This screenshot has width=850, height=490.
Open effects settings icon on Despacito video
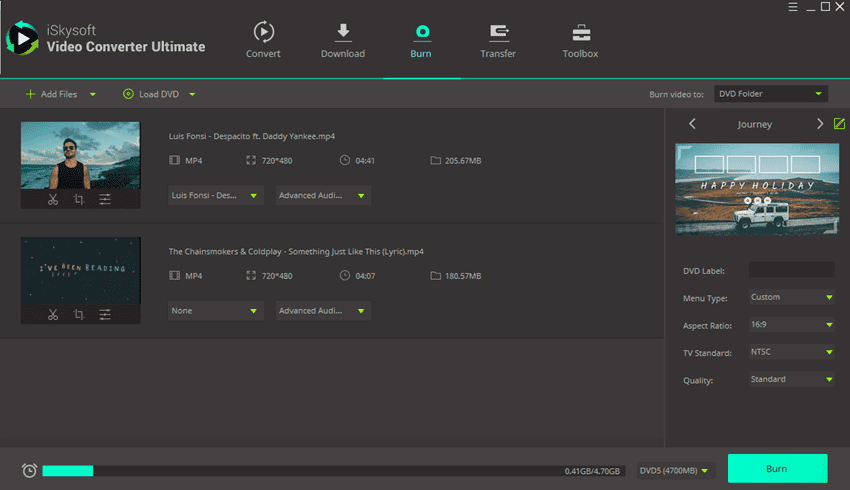click(x=105, y=200)
